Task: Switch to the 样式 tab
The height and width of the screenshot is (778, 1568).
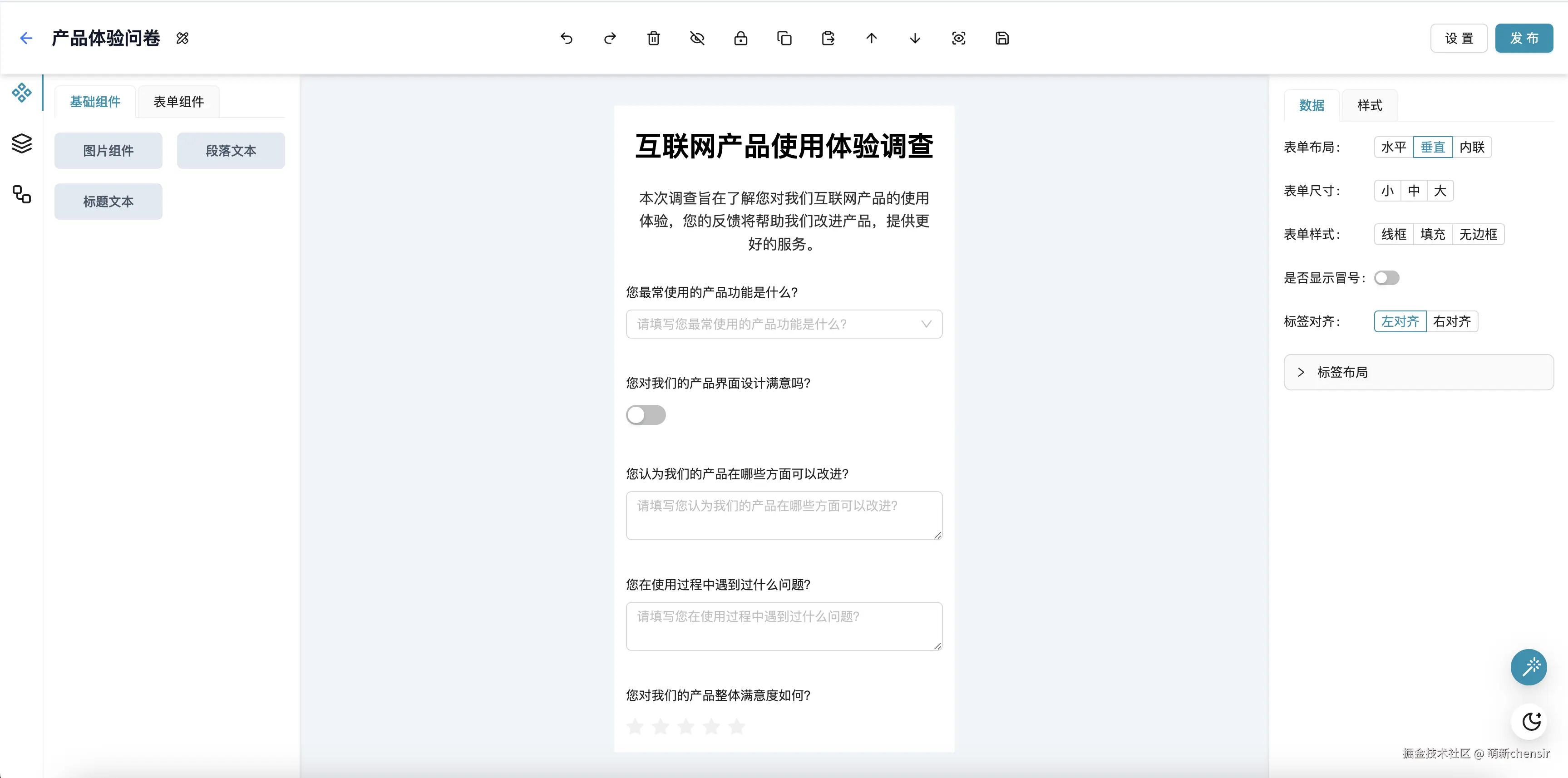Action: pyautogui.click(x=1369, y=105)
